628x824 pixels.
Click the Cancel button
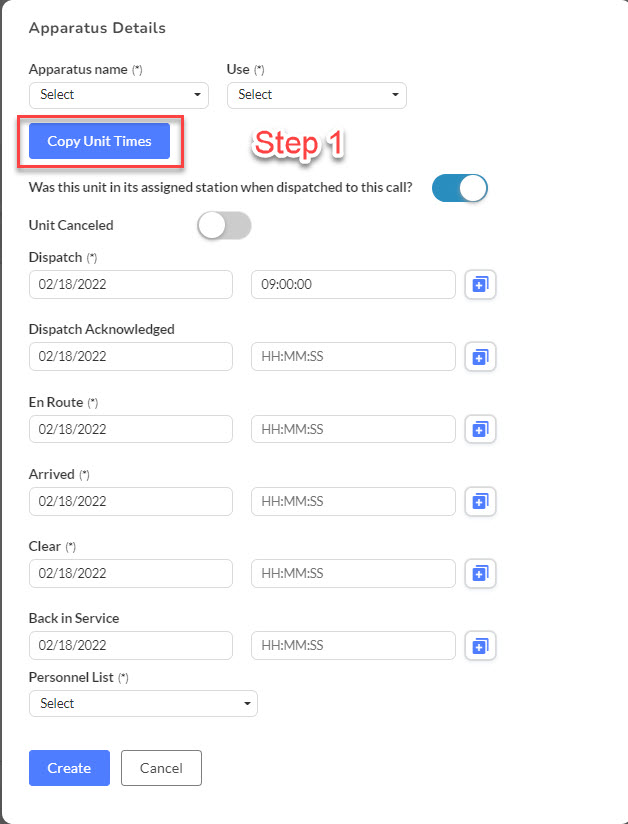161,768
